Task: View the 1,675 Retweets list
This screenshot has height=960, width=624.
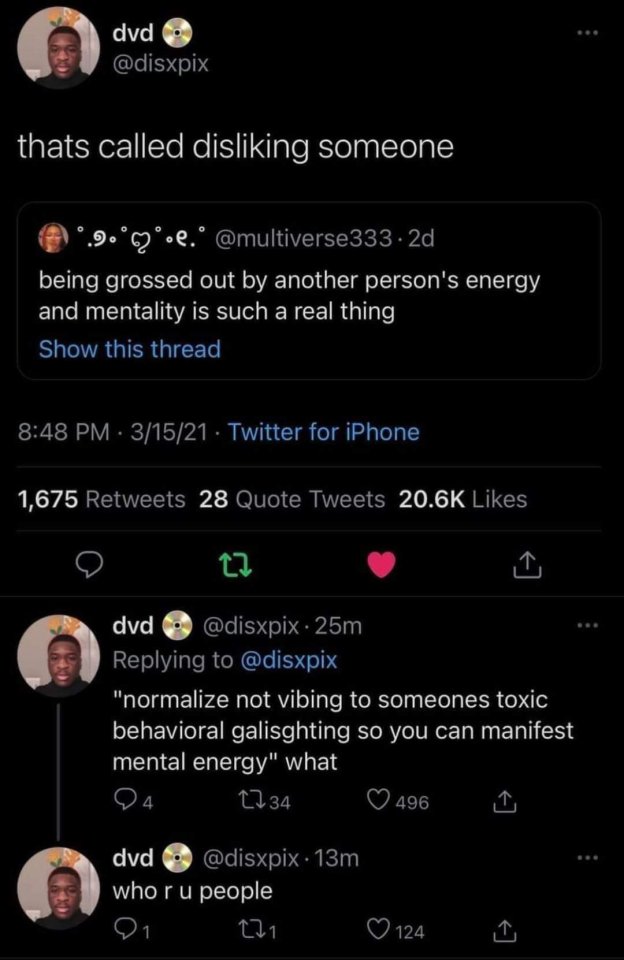Action: point(102,498)
